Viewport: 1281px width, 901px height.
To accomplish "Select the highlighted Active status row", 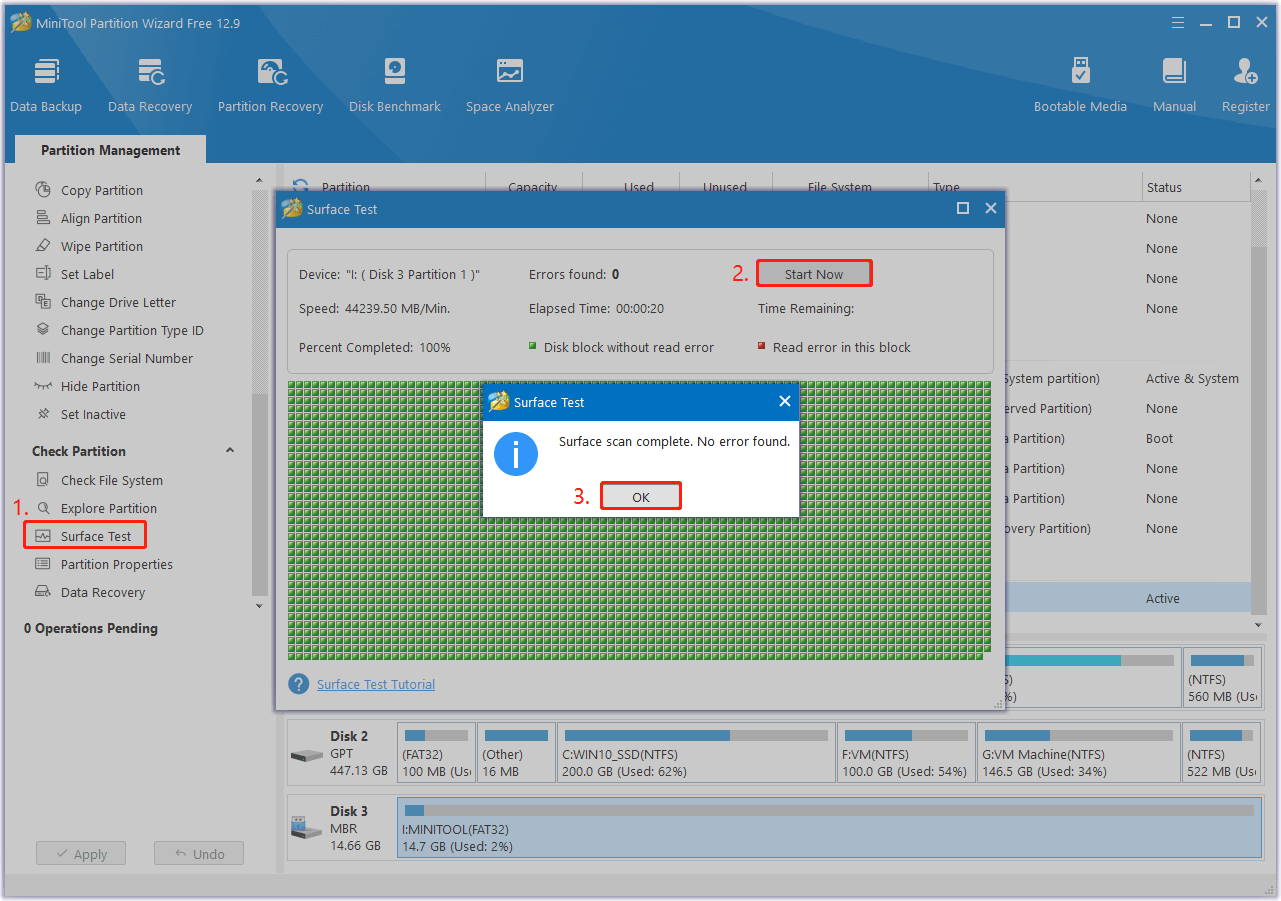I will tap(1126, 598).
